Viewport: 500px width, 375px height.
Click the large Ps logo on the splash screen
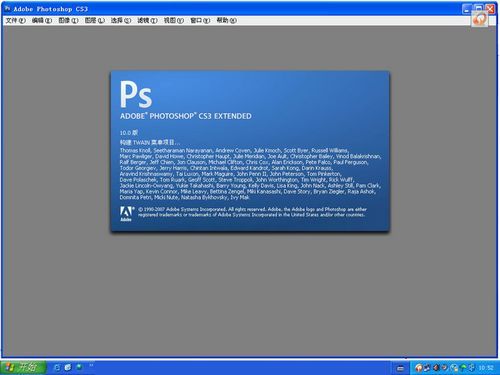[x=136, y=94]
